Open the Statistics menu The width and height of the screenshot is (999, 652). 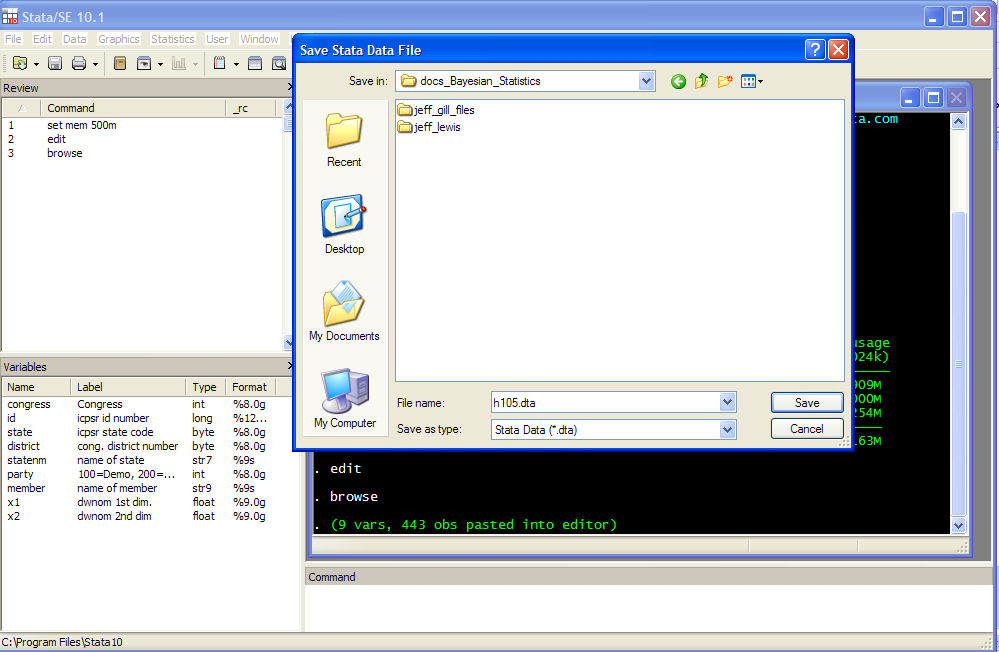(173, 39)
